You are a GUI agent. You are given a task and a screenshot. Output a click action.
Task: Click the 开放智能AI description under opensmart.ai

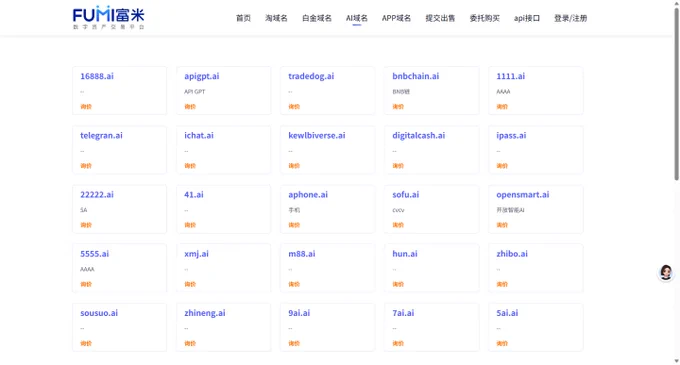[x=510, y=210]
